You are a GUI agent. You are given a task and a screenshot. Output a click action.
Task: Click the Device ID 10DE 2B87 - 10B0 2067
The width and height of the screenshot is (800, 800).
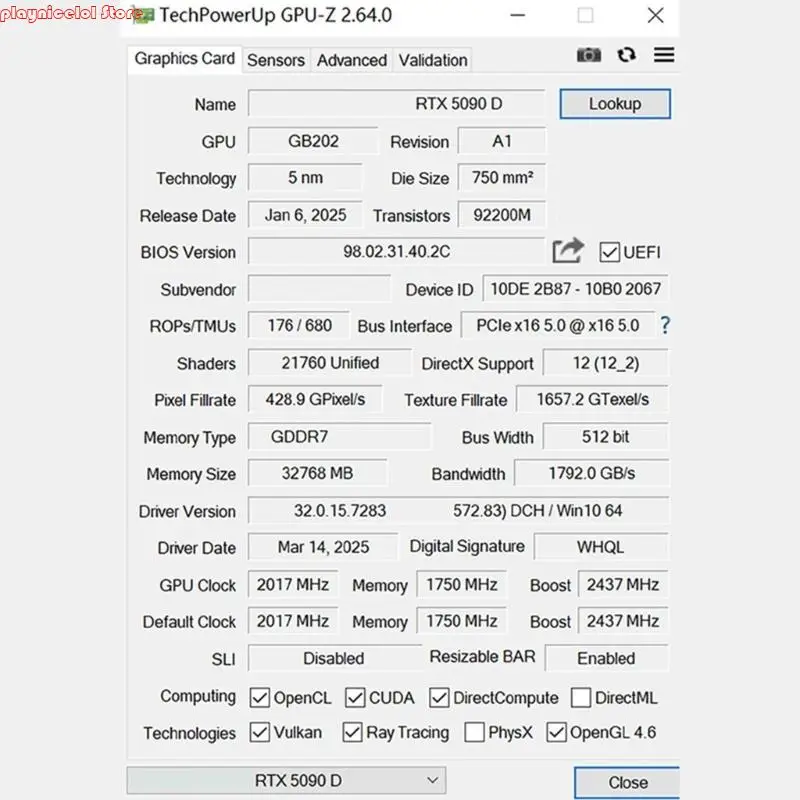click(576, 289)
